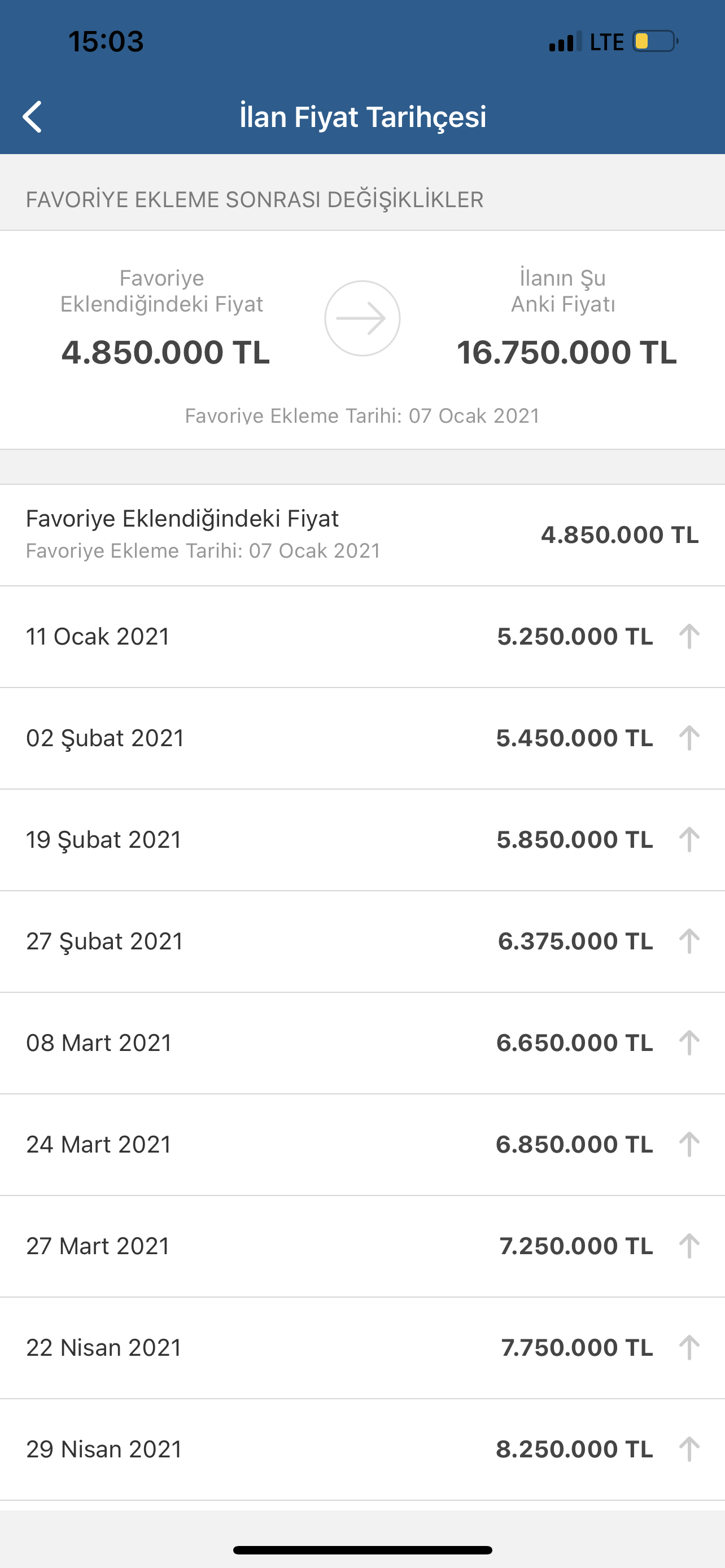Tap the İlan Fiyat Tarihçesi title
The height and width of the screenshot is (1568, 725).
(363, 116)
